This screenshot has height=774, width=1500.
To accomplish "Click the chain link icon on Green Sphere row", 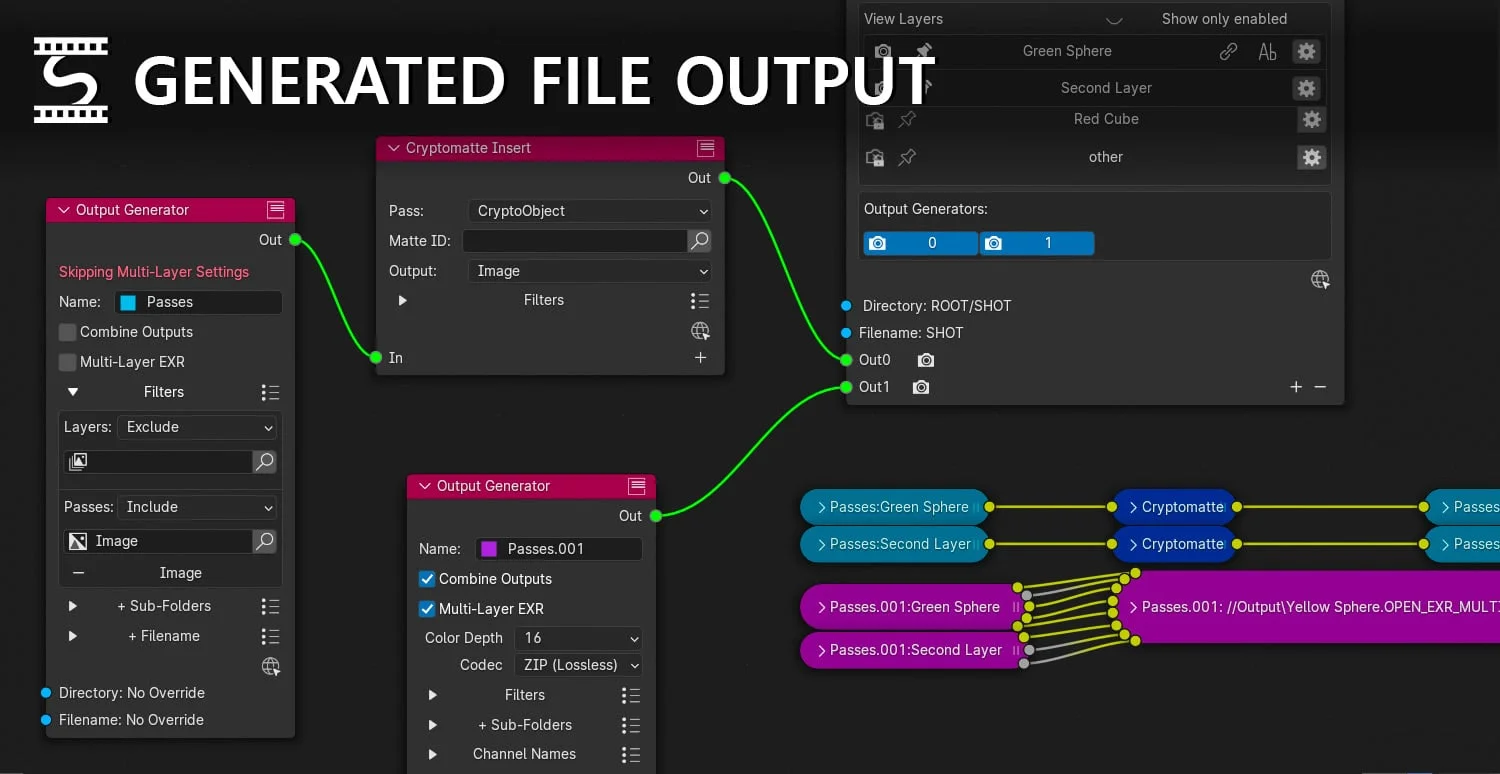I will coord(1228,51).
